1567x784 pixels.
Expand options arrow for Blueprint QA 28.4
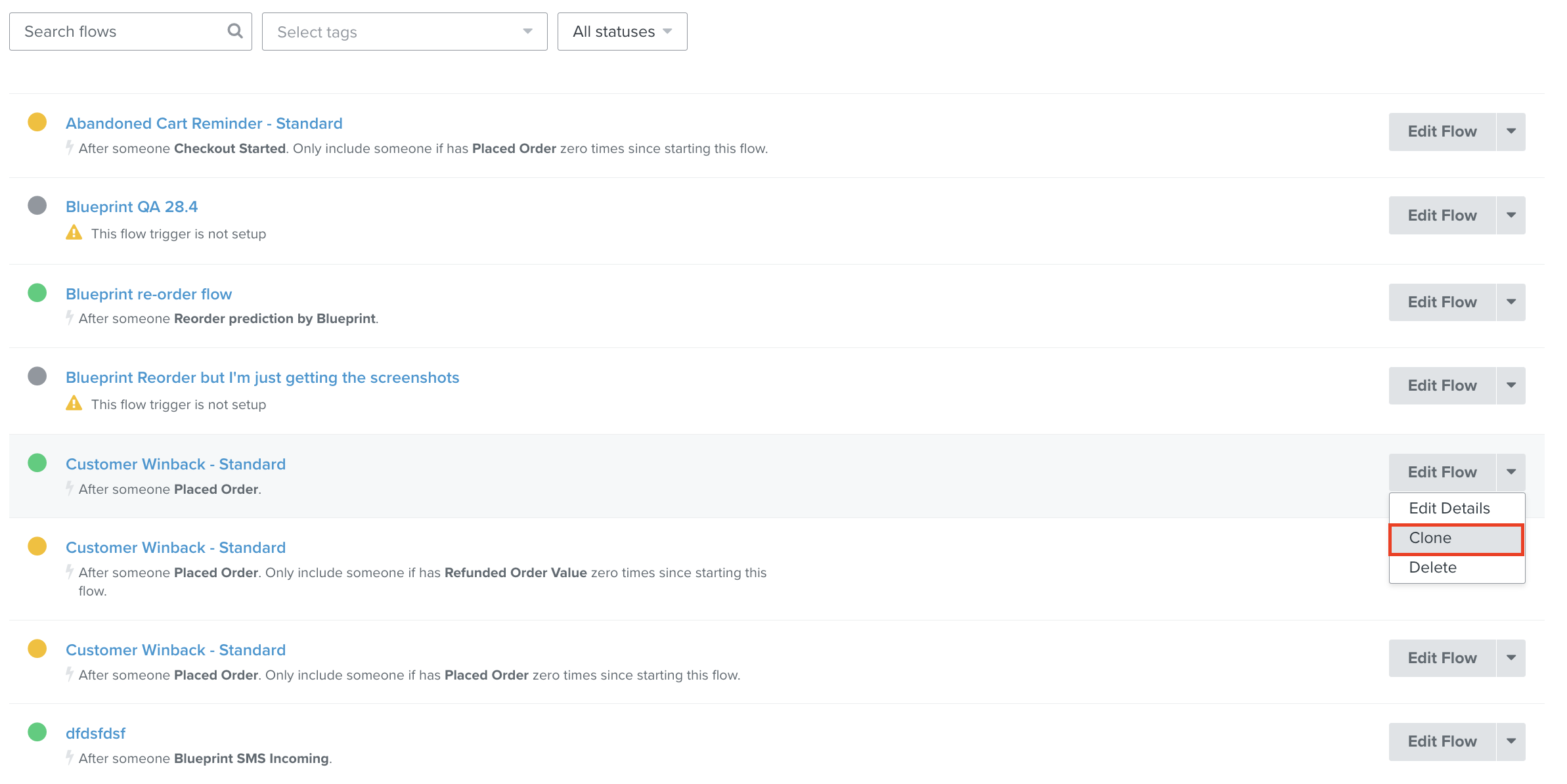1511,215
